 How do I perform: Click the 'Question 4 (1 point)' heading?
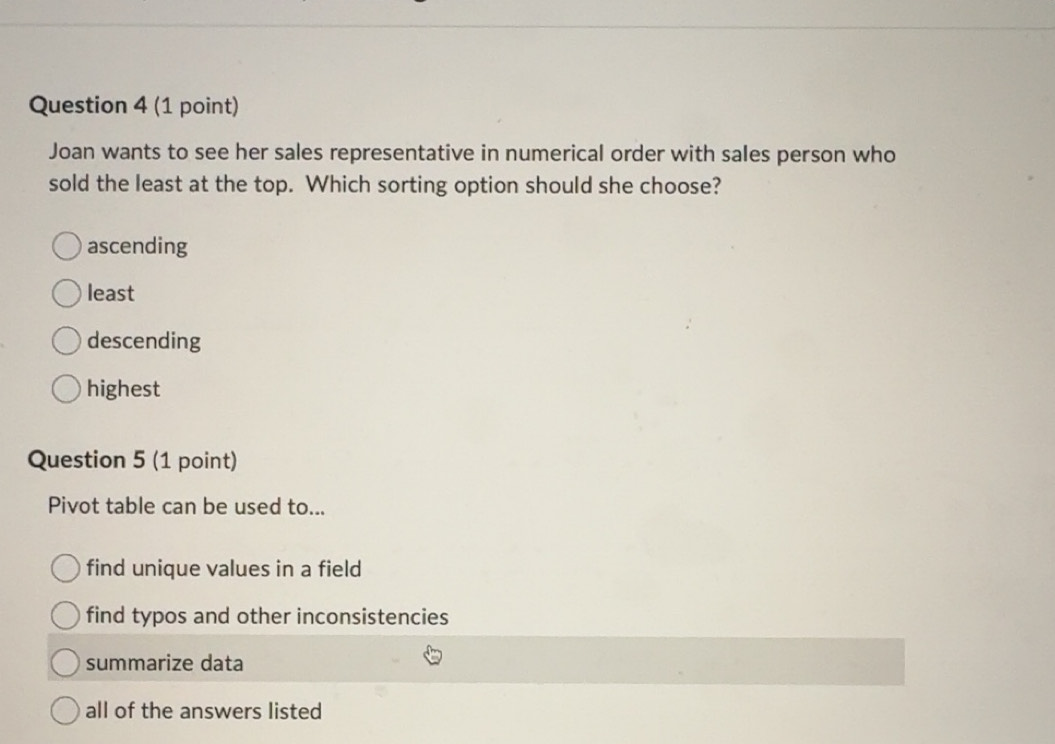pos(134,106)
